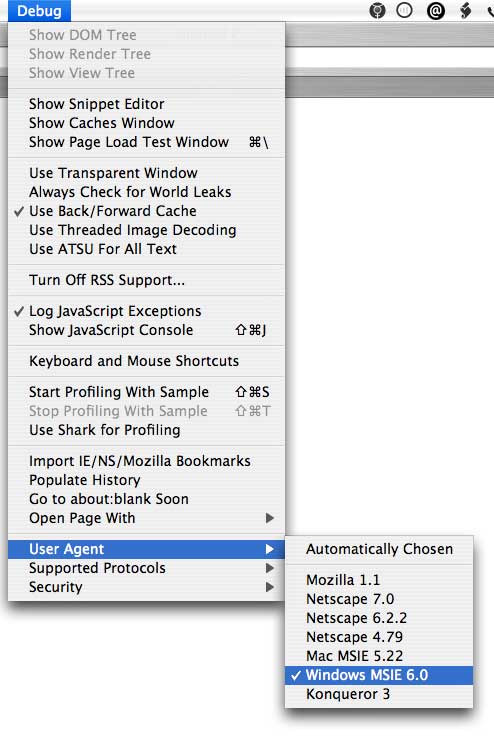
Task: Click the dark globe-shaped menu bar icon
Action: click(x=377, y=10)
